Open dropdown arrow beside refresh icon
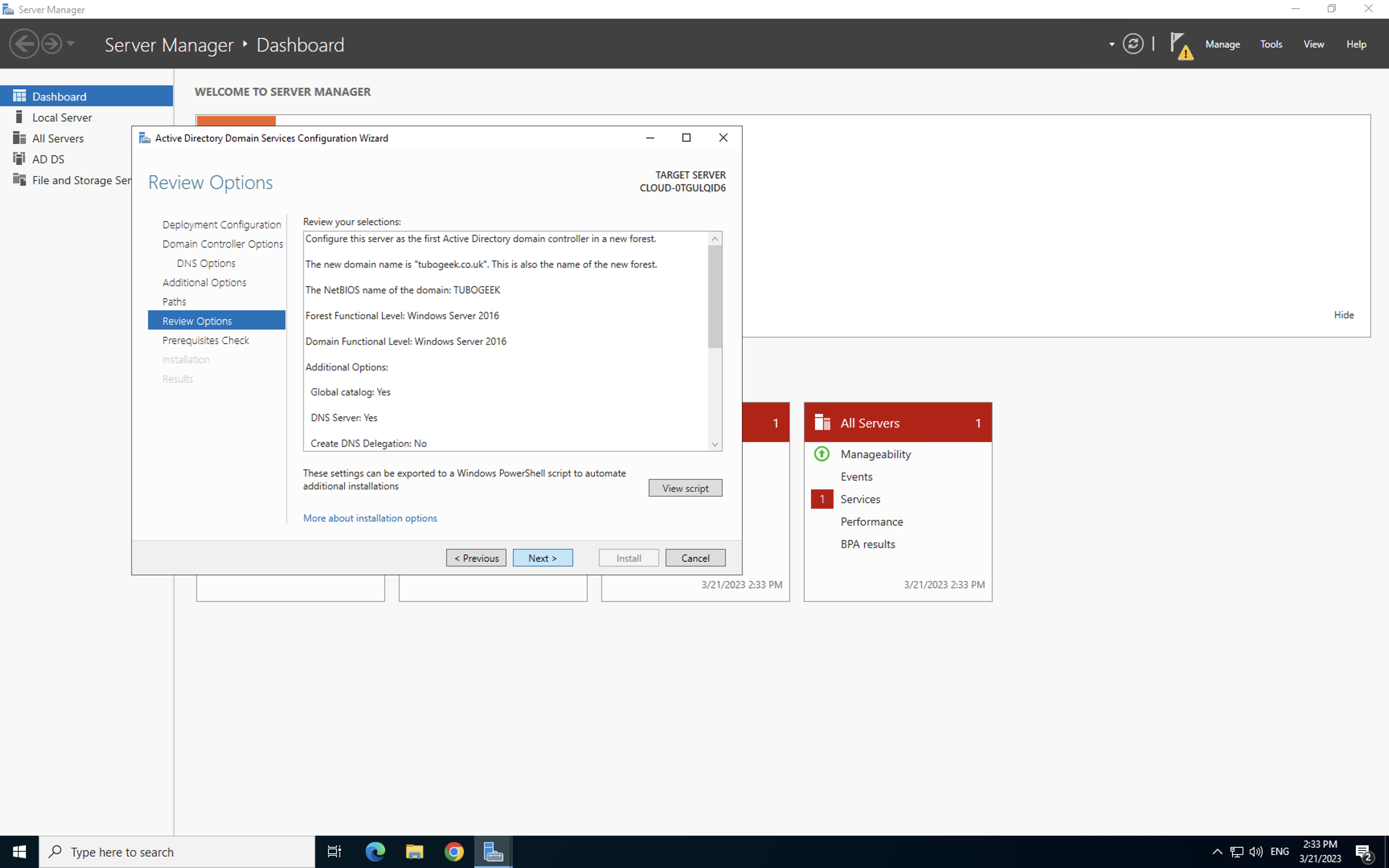 1112,44
